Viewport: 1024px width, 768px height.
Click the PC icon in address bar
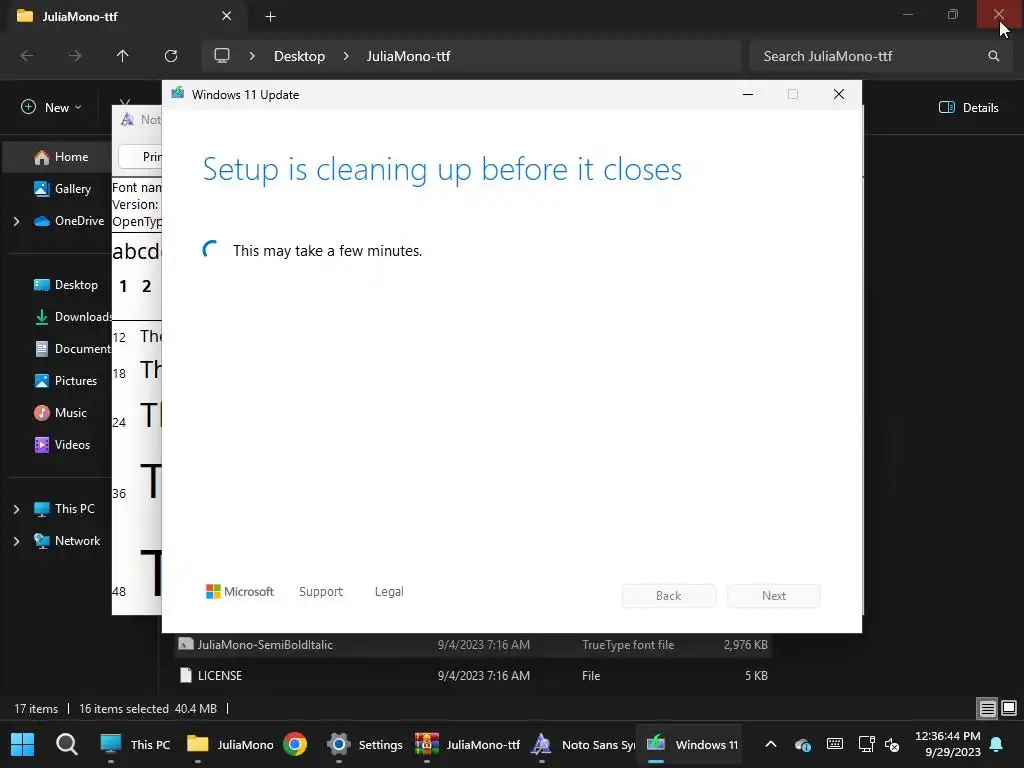(x=222, y=56)
